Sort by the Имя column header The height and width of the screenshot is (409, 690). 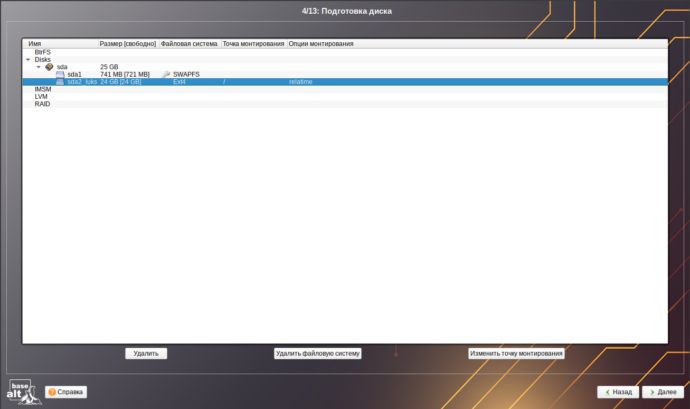pos(60,44)
